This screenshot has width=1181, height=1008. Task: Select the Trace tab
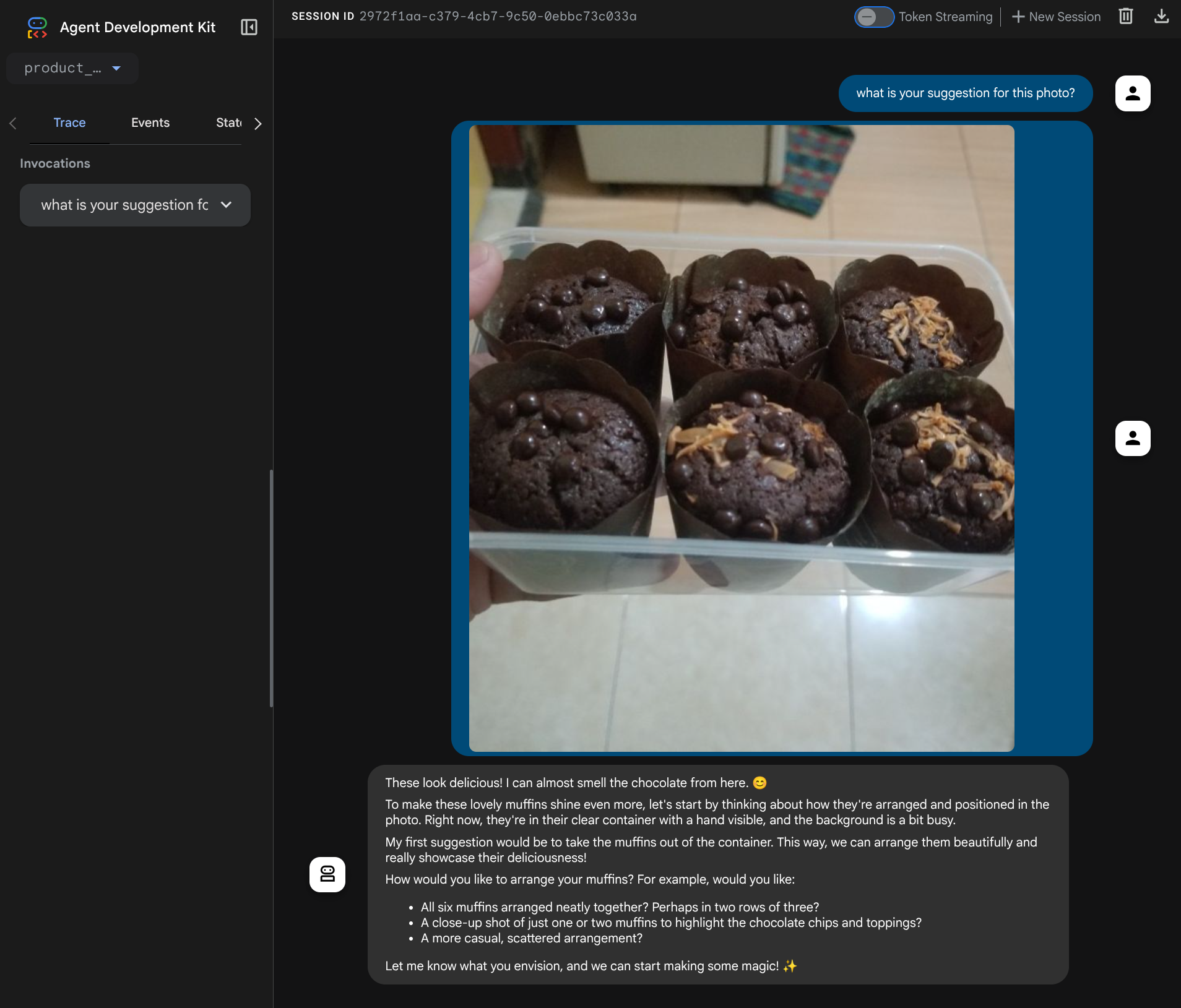(69, 123)
